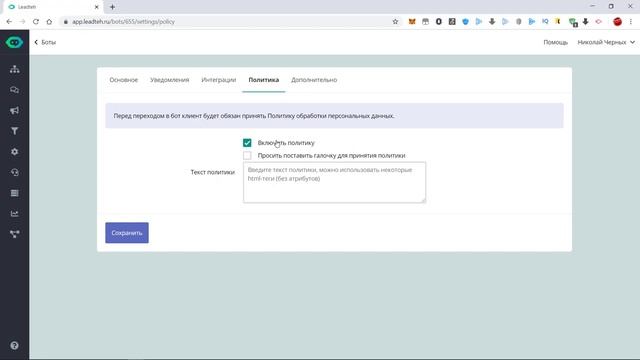
Task: Go back in the browser
Action: [9, 22]
